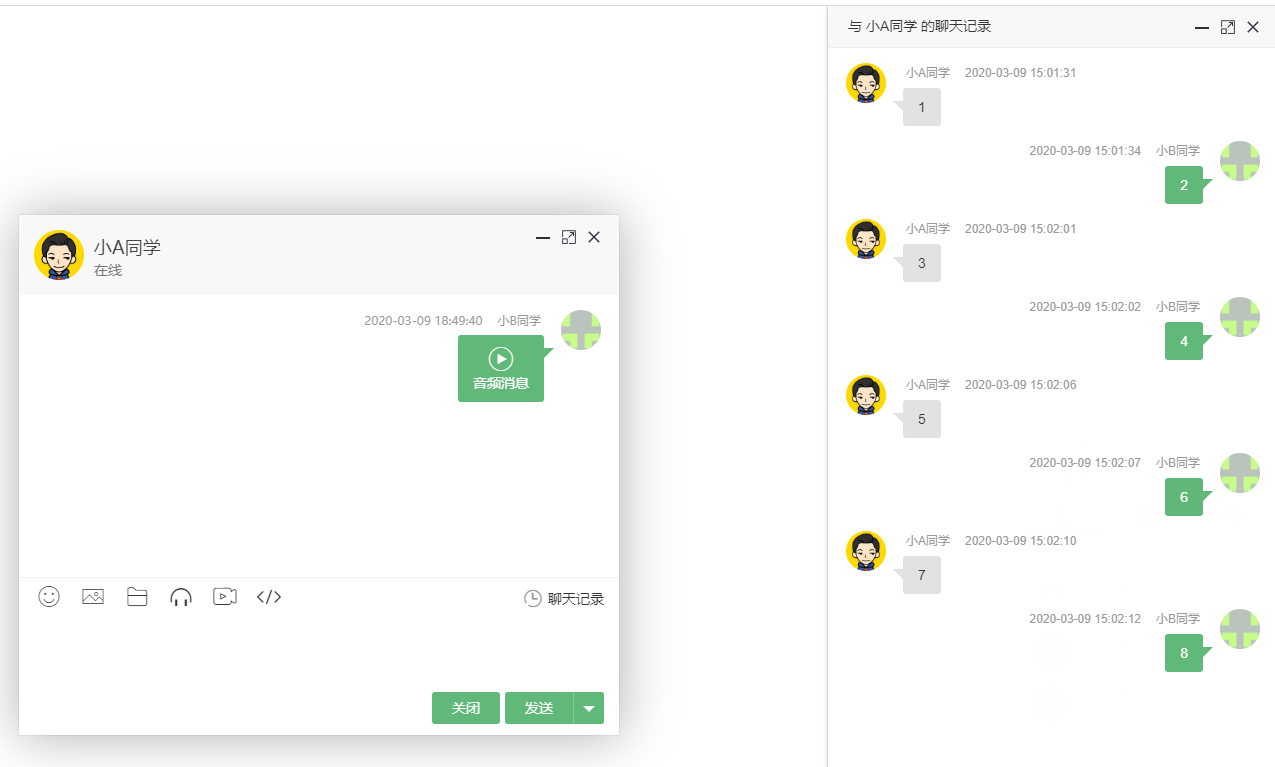
Task: Click timestamp 2020-03-09 15:01:34
Action: [x=1085, y=151]
